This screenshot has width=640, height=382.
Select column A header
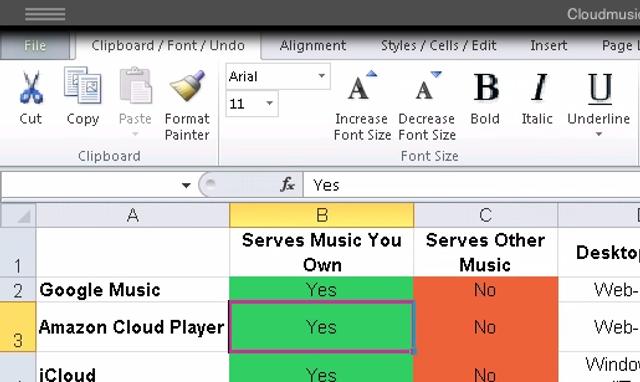(x=133, y=215)
